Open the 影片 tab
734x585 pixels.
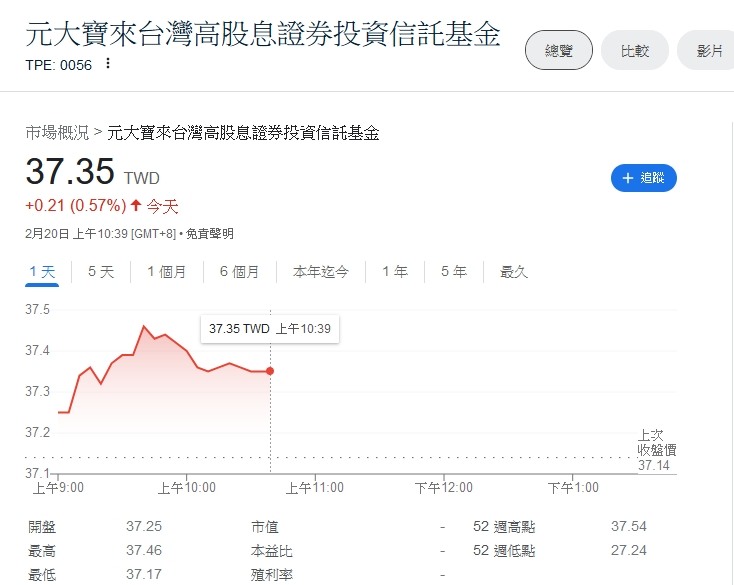707,50
